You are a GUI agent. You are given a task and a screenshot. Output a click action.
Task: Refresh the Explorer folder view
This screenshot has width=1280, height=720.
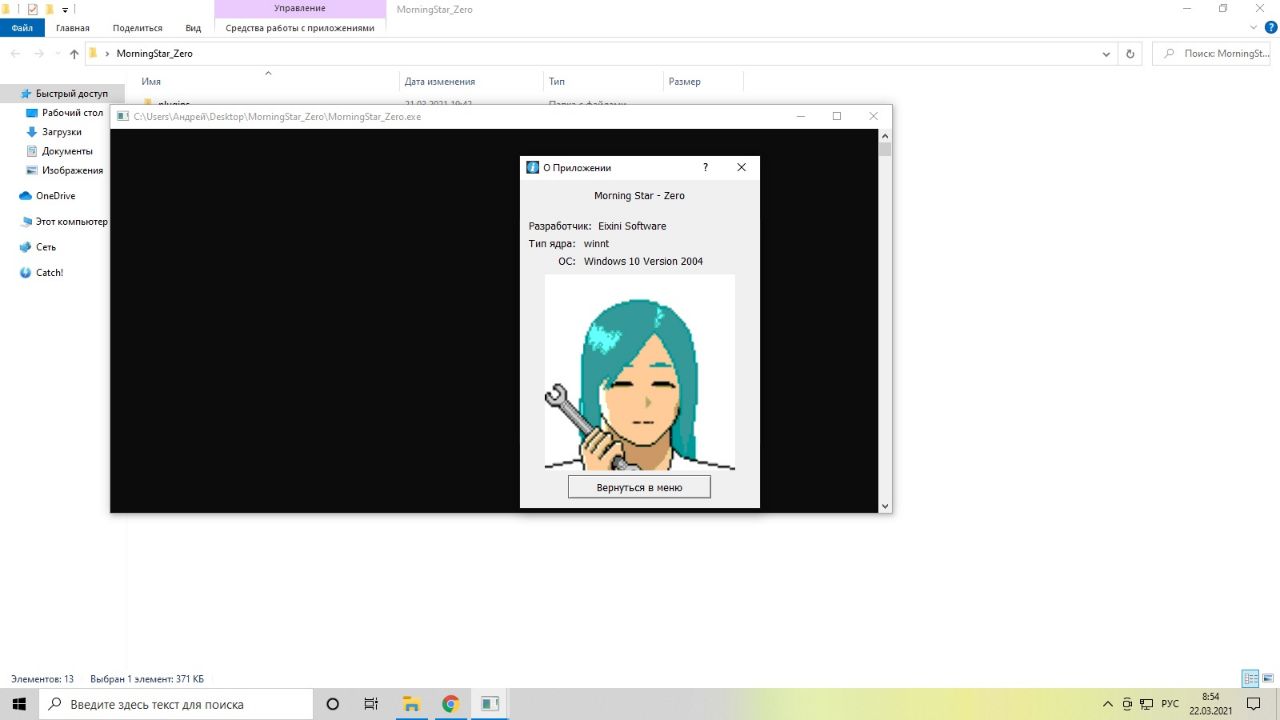pos(1130,54)
